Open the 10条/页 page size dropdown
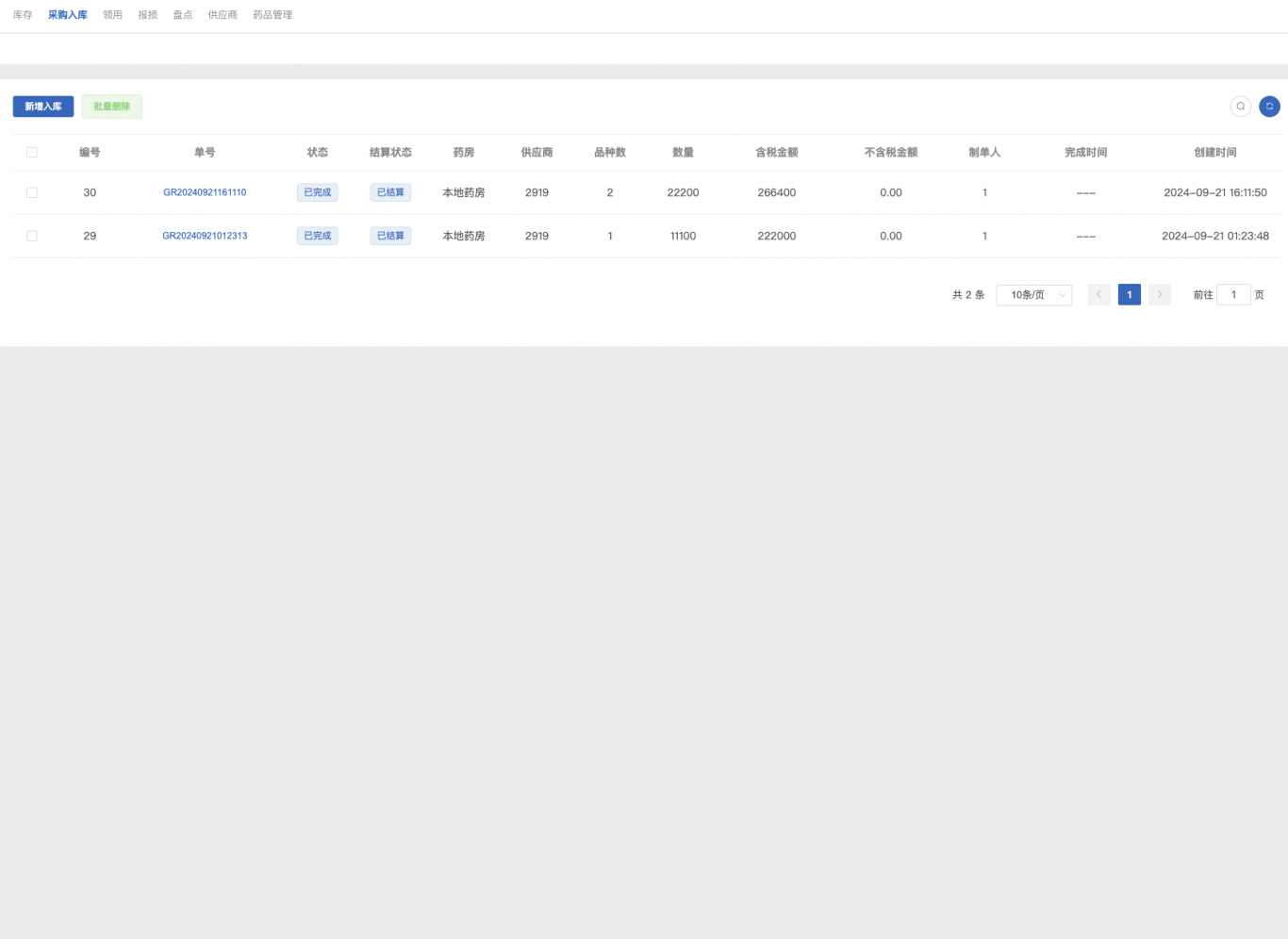 (x=1034, y=295)
